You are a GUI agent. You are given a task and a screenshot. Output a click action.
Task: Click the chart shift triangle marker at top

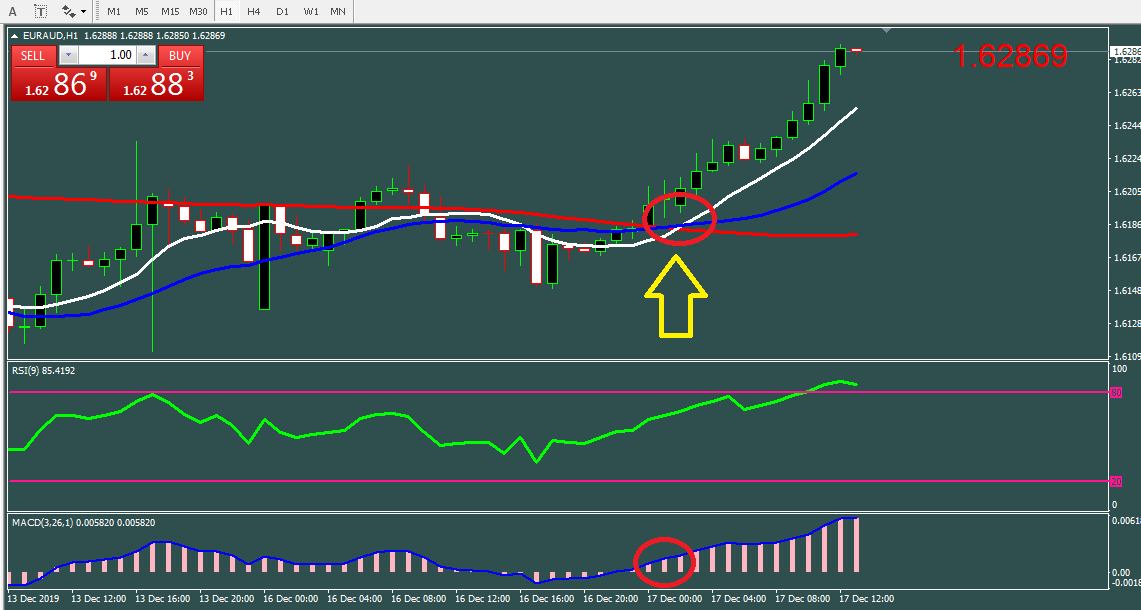pyautogui.click(x=887, y=31)
